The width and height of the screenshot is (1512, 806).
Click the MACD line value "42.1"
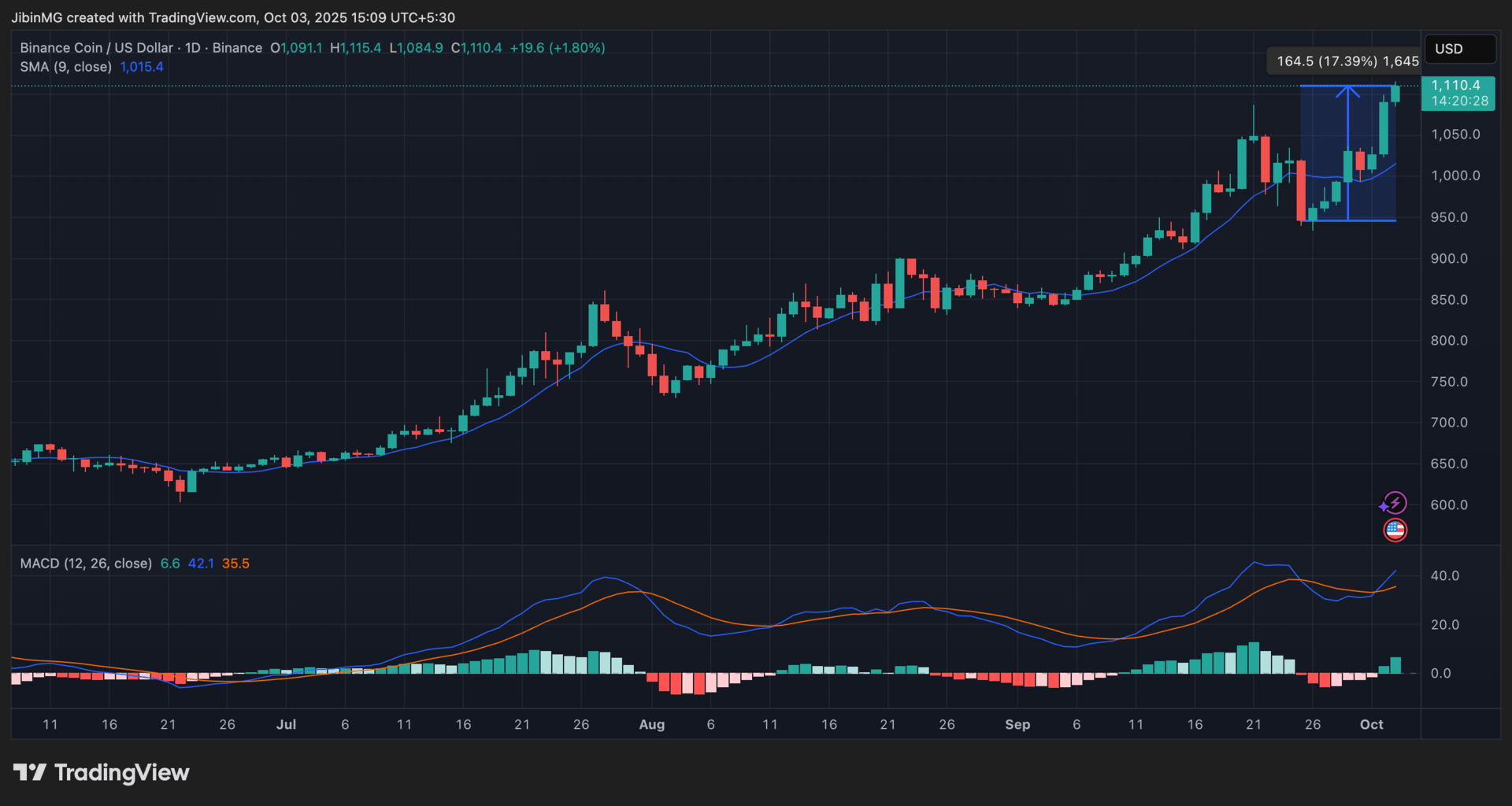coord(201,564)
